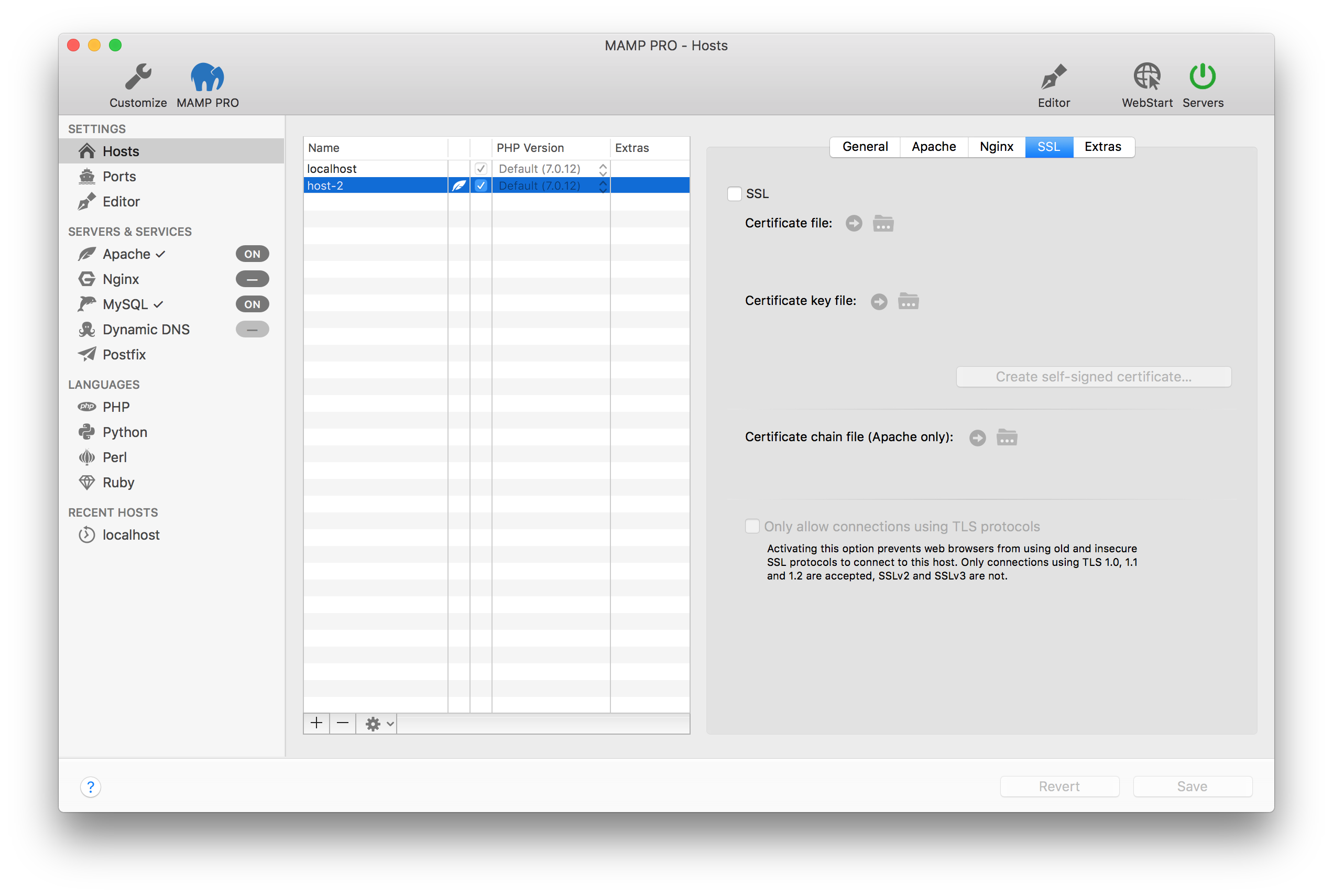Image resolution: width=1333 pixels, height=896 pixels.
Task: Click the Extras column header
Action: (650, 147)
